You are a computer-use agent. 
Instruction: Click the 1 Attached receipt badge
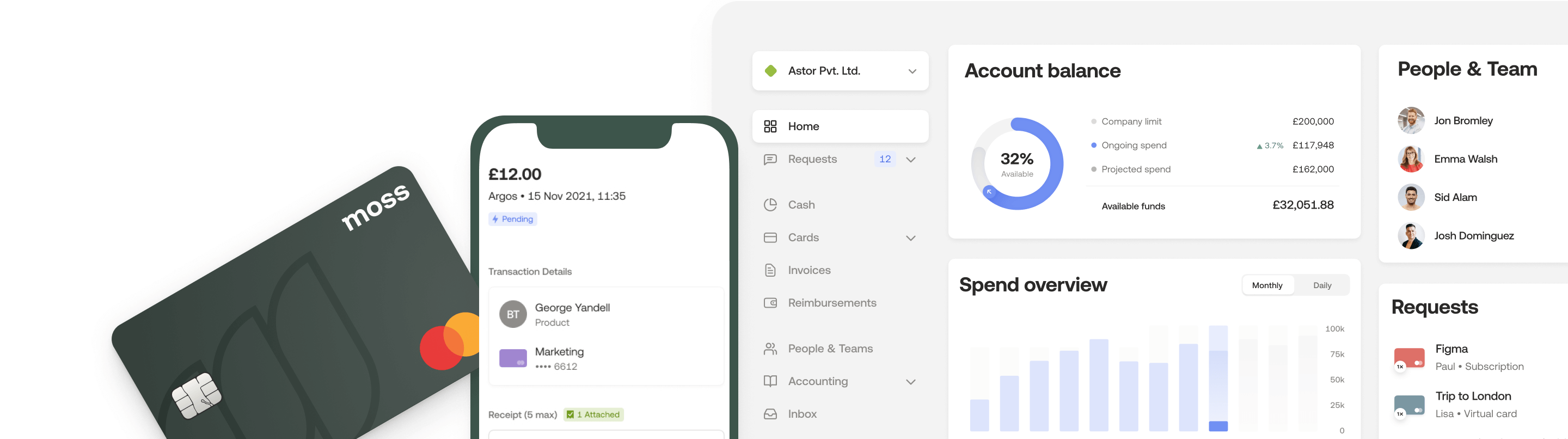pyautogui.click(x=593, y=414)
